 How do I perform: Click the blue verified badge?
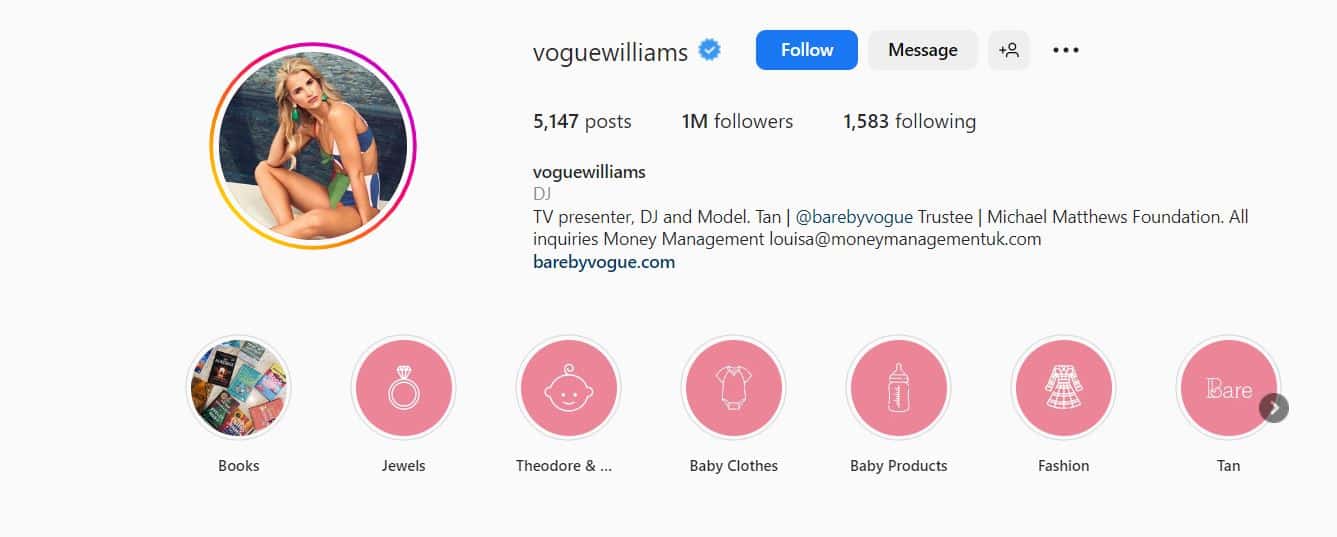tap(710, 50)
